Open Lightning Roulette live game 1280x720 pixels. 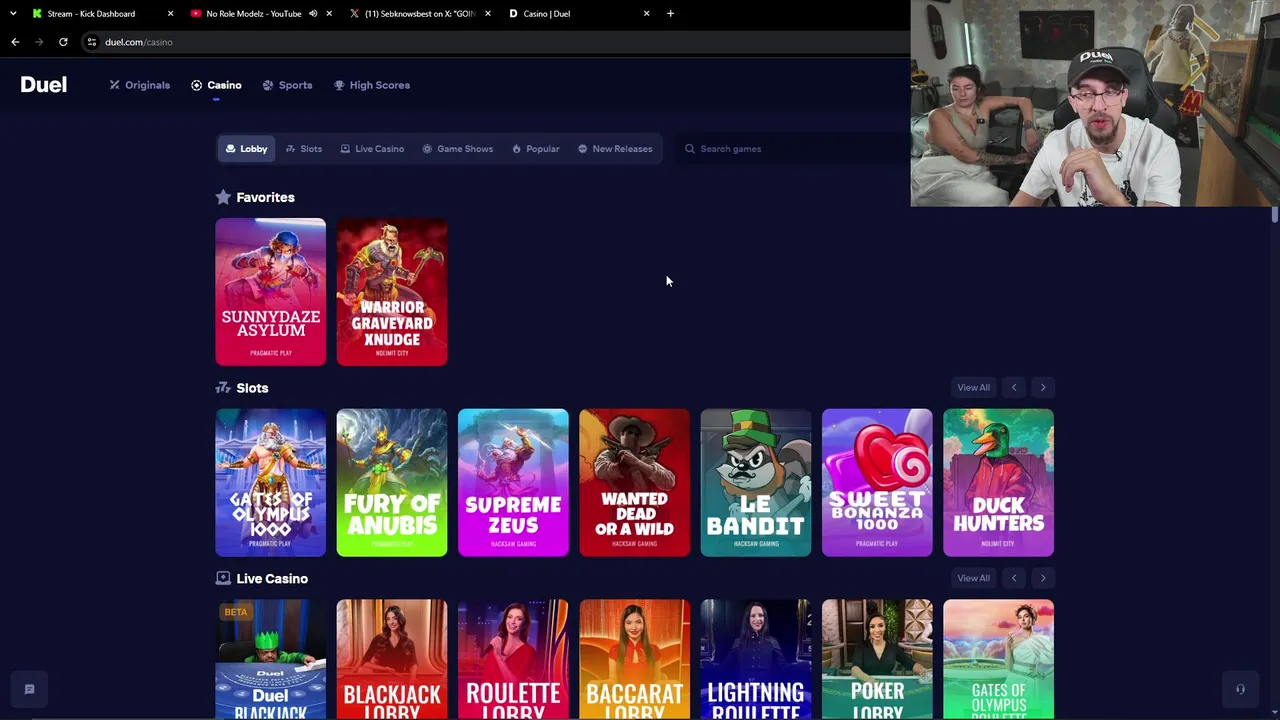(756, 659)
